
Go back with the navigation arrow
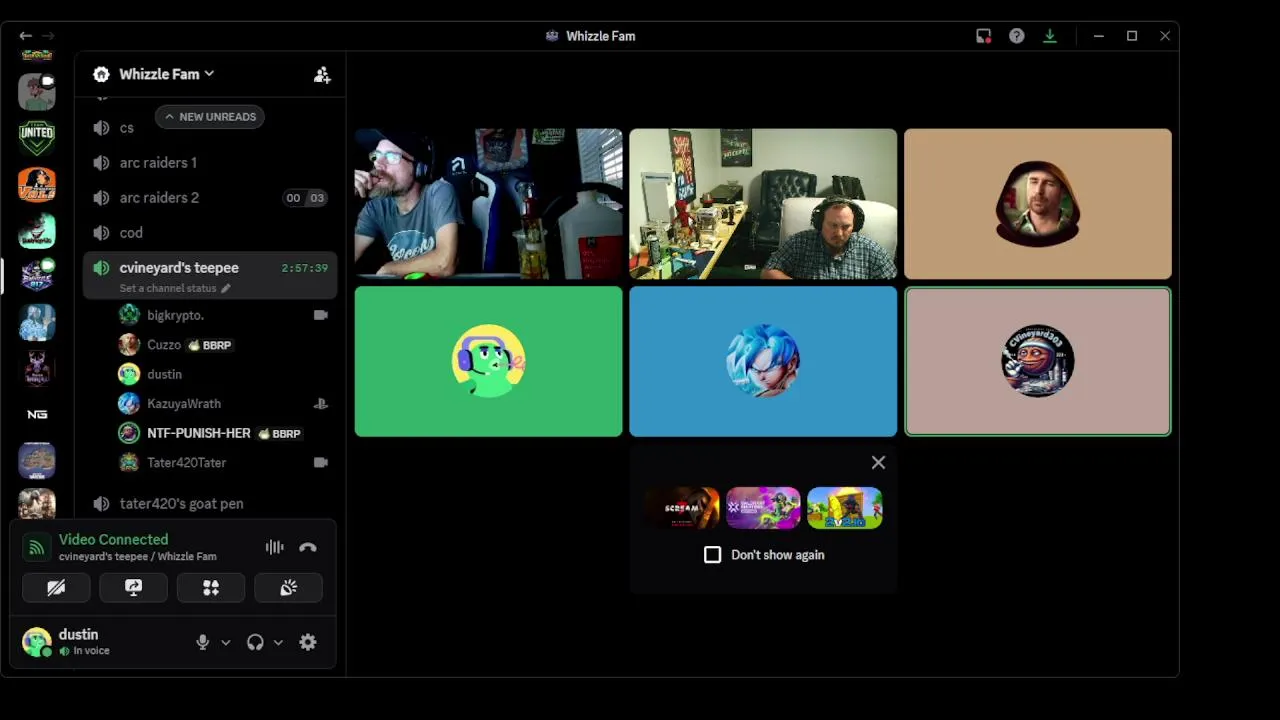26,36
